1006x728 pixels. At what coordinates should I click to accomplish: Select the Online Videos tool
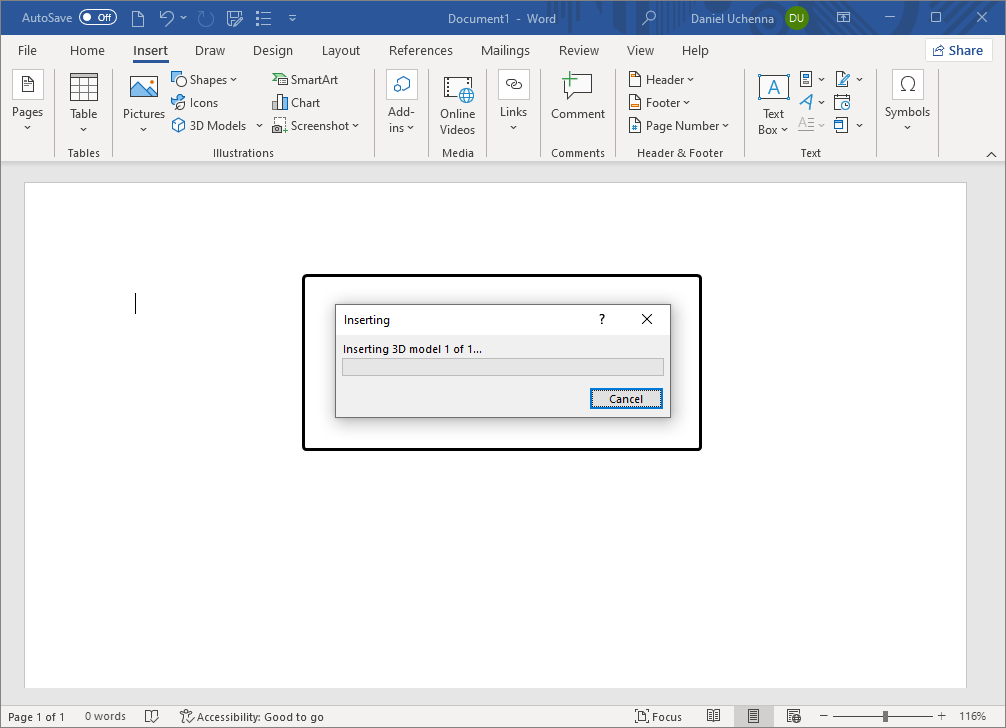[457, 102]
